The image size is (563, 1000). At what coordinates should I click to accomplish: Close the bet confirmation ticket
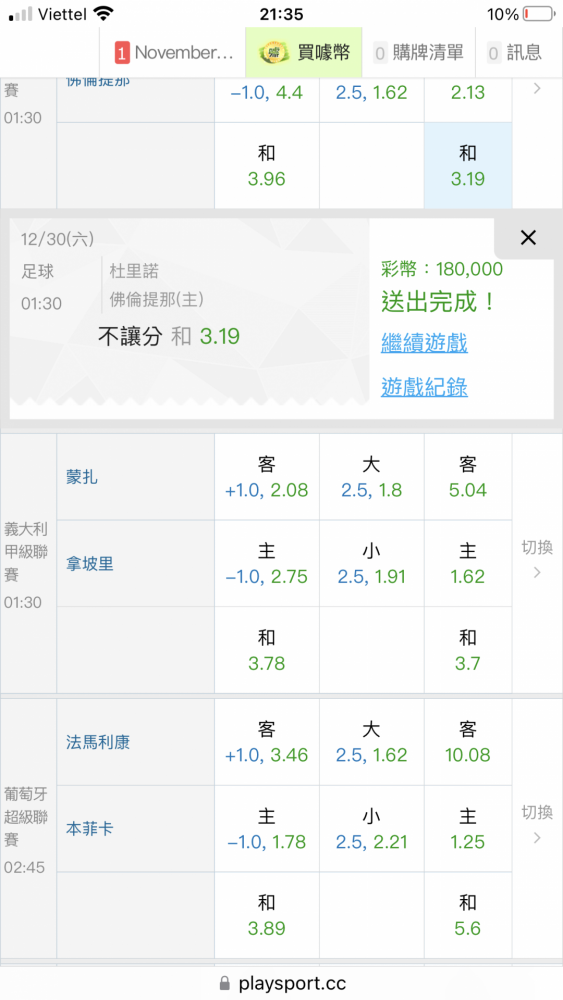[528, 238]
